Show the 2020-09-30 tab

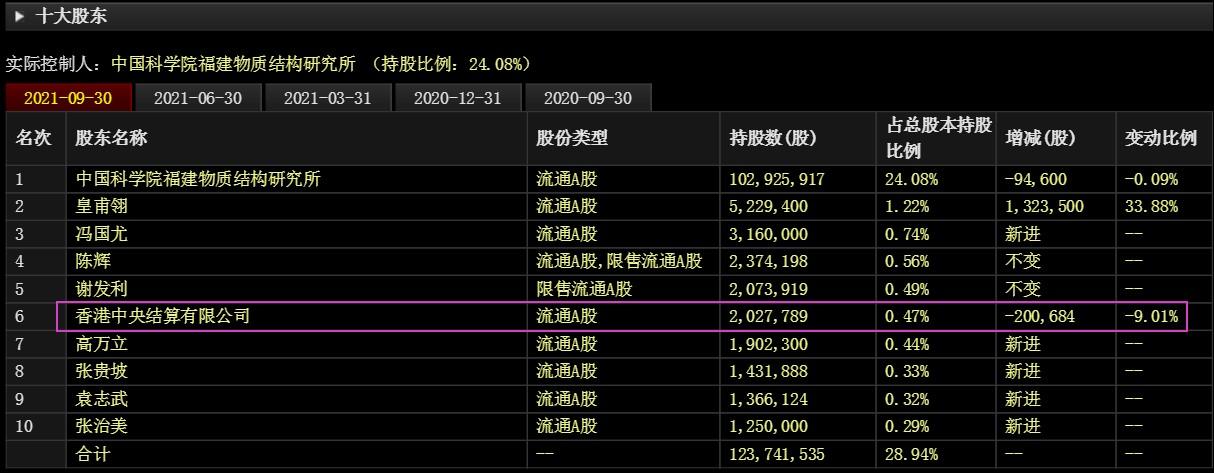tap(586, 98)
